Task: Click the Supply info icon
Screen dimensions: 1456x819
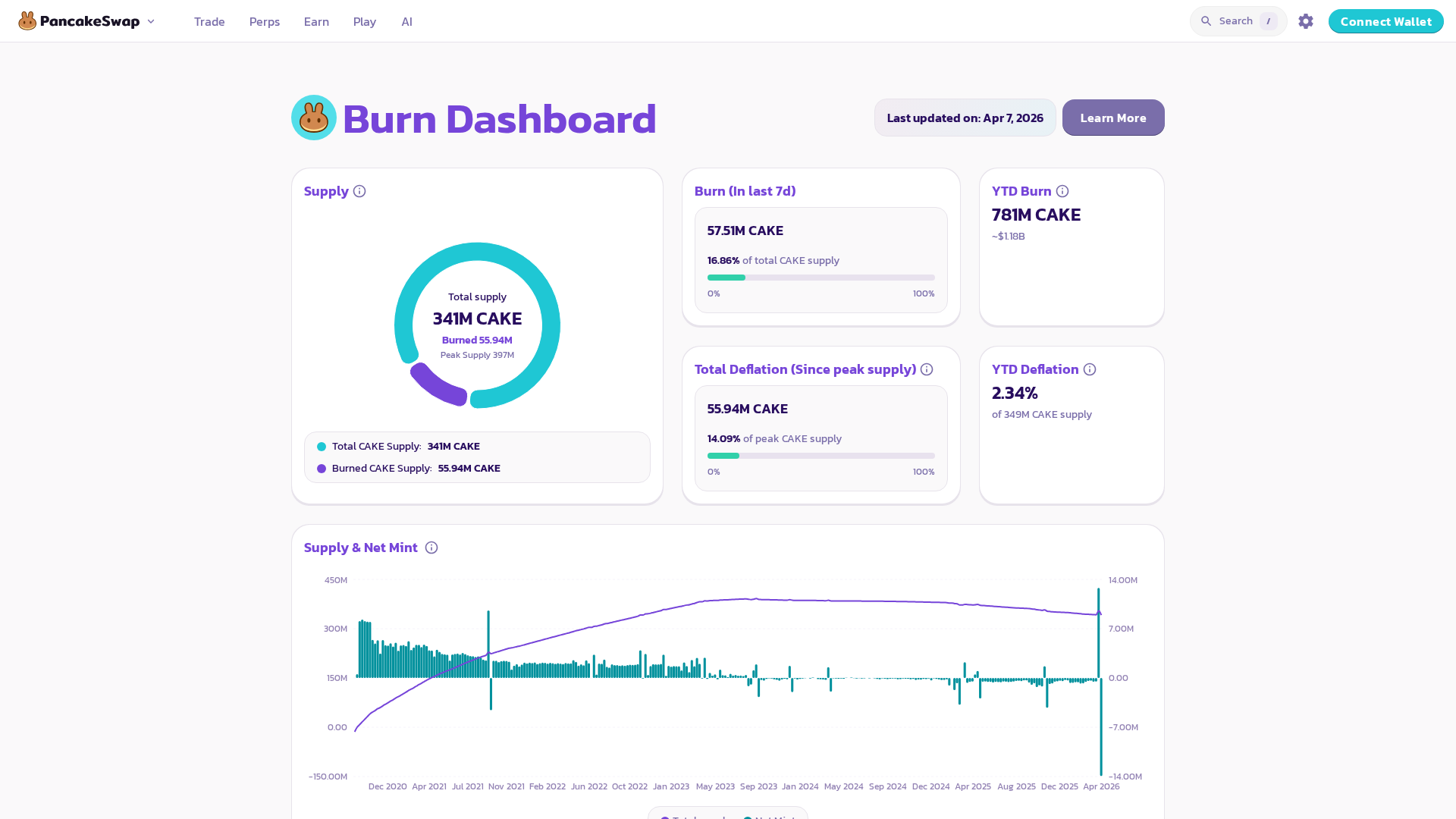Action: click(x=359, y=191)
